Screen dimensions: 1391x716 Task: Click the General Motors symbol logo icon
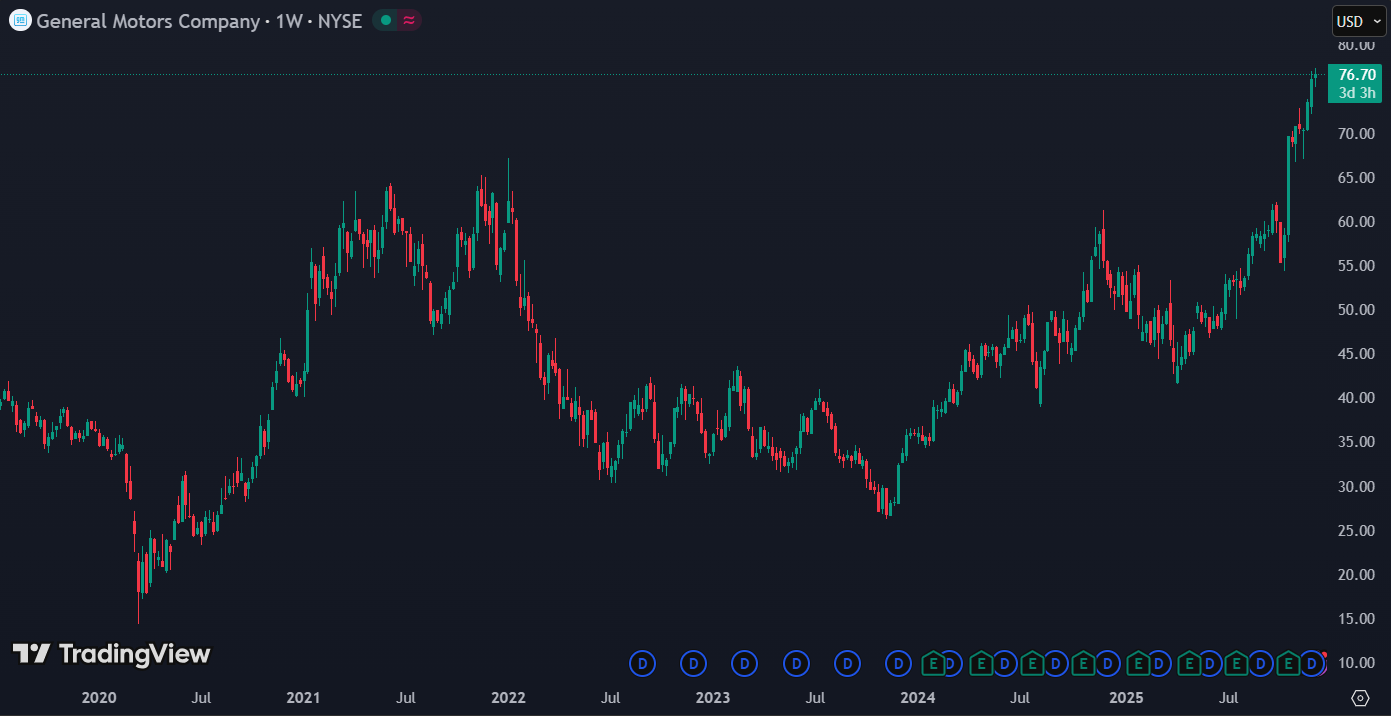(x=20, y=20)
